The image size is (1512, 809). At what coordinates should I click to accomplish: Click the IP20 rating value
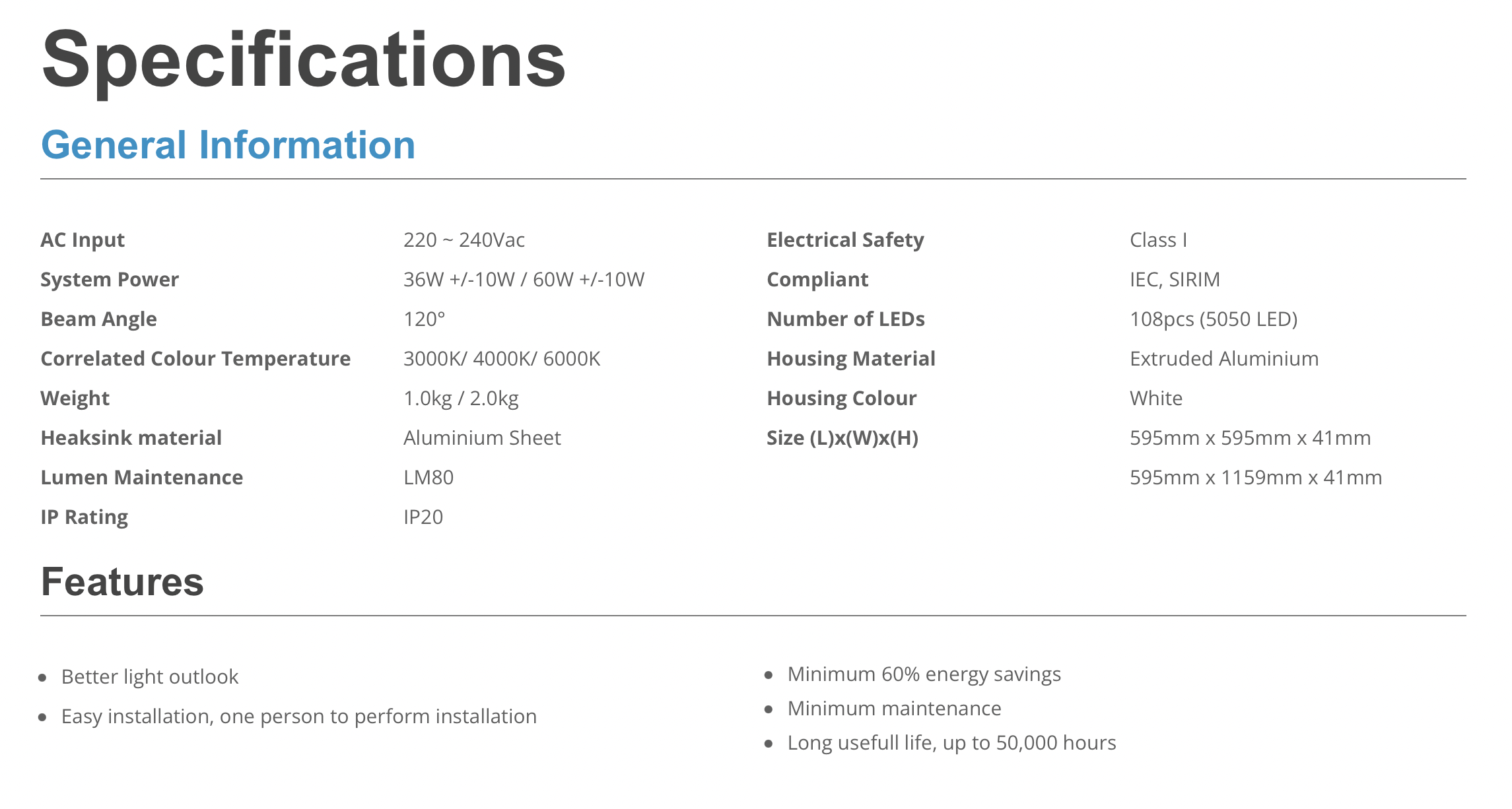point(423,517)
